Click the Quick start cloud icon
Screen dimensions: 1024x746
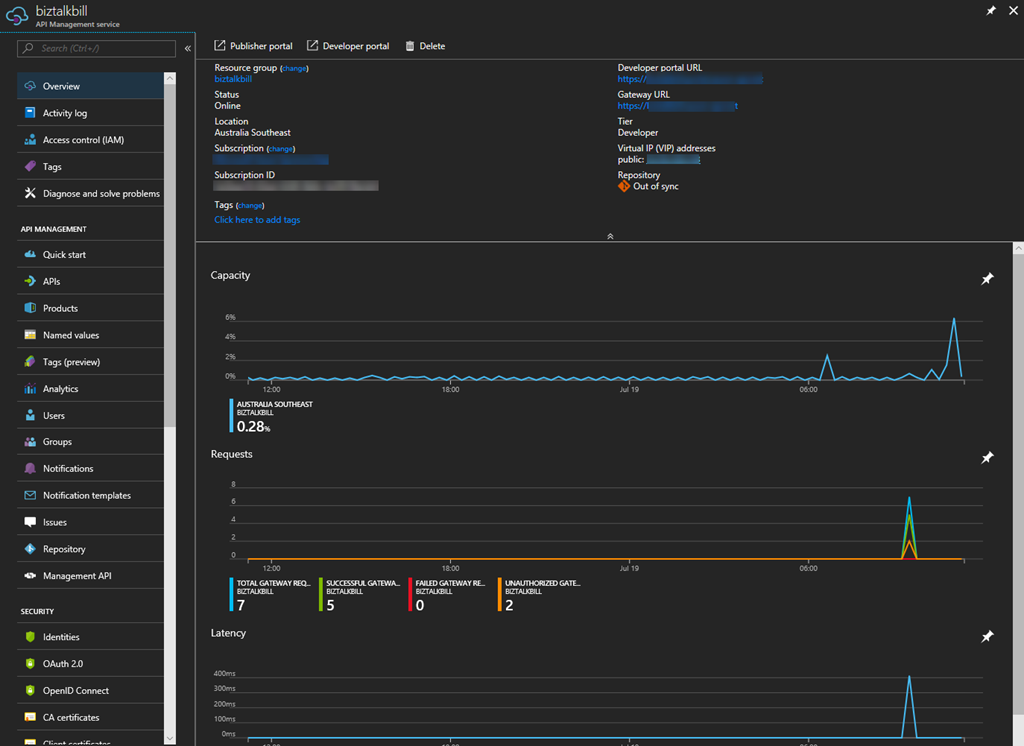[30, 255]
